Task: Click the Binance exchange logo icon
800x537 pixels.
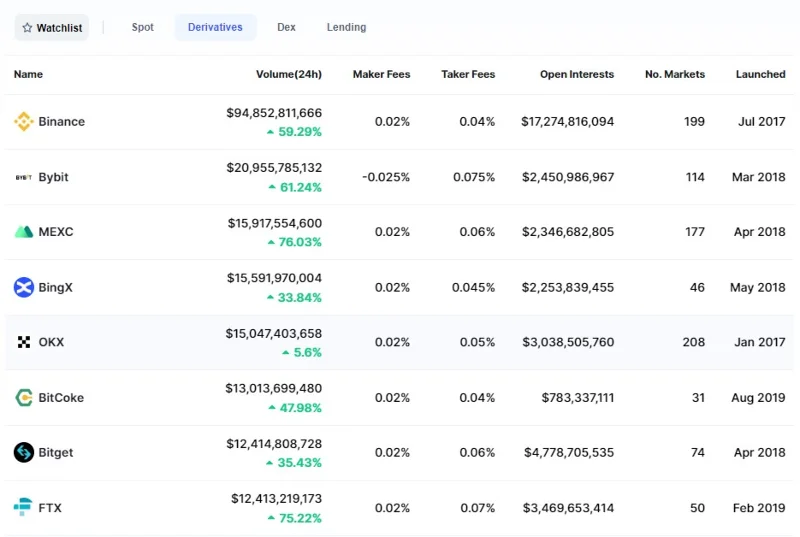Action: click(x=23, y=121)
